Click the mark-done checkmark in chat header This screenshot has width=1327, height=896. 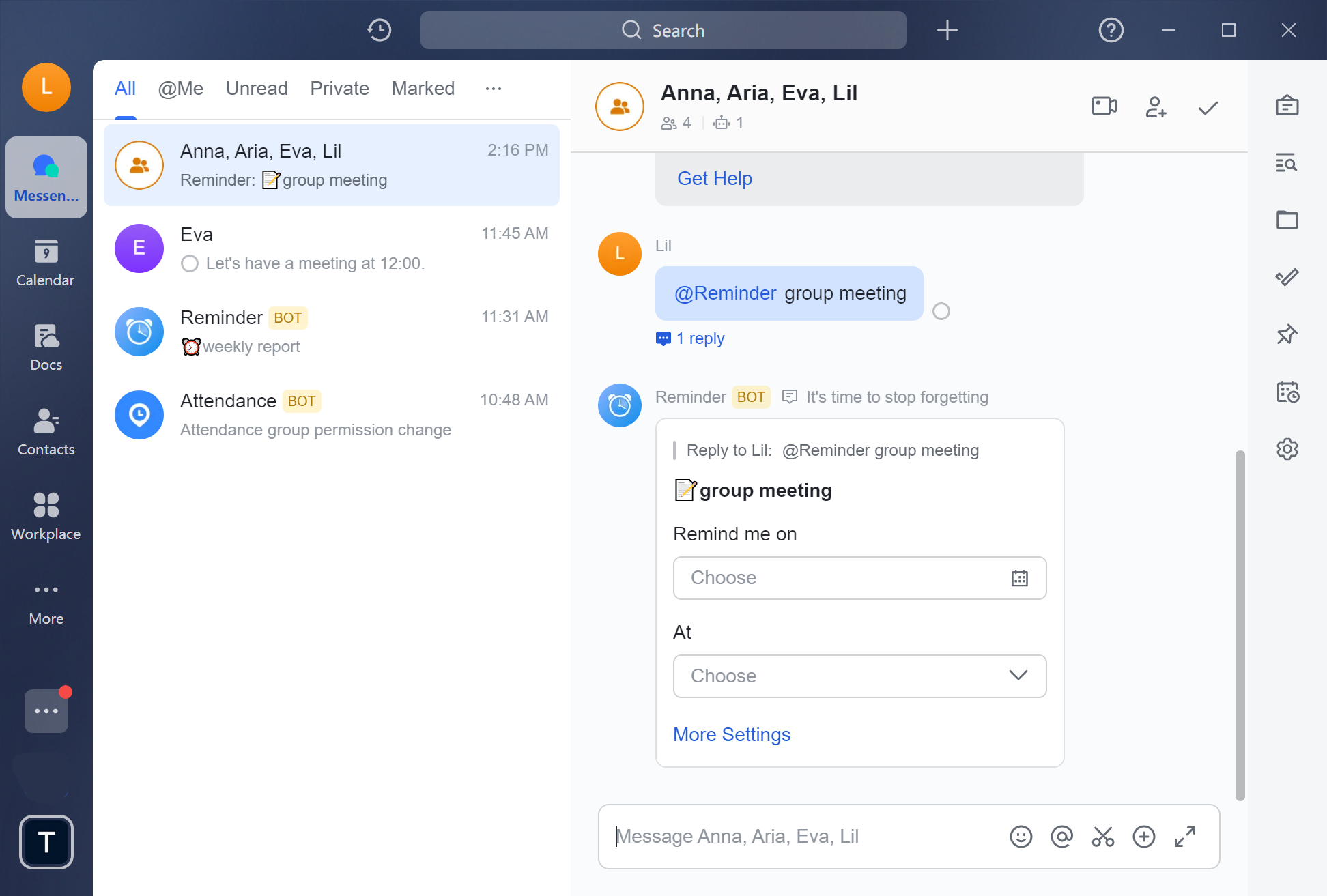(1208, 108)
